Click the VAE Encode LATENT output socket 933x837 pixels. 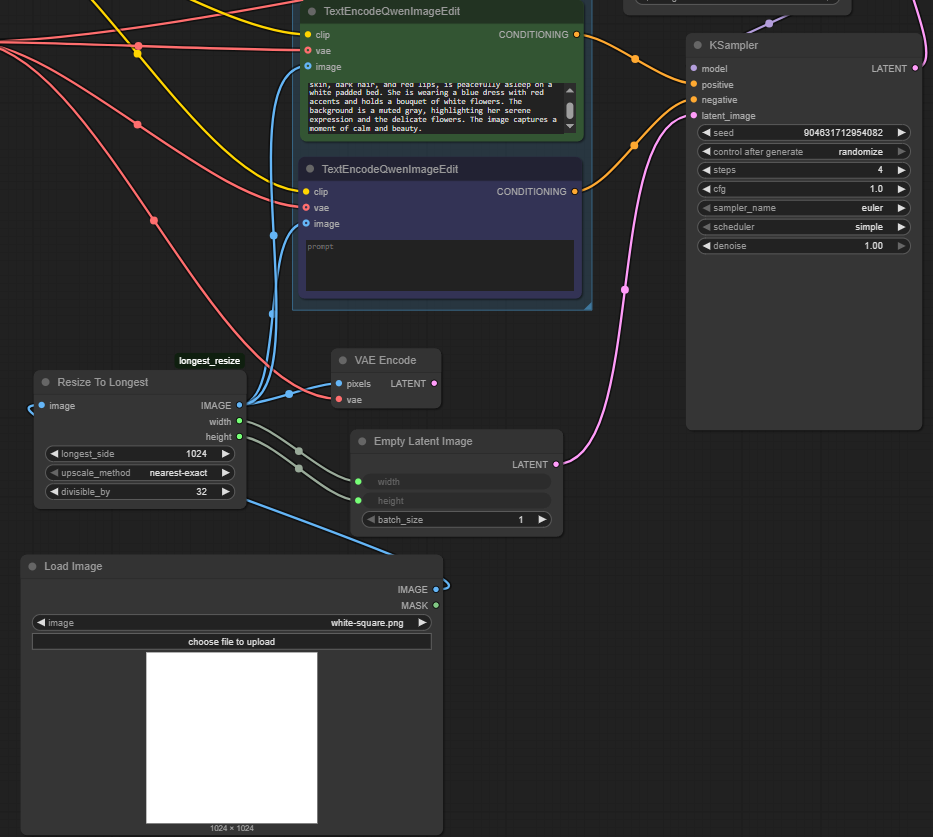[x=434, y=384]
